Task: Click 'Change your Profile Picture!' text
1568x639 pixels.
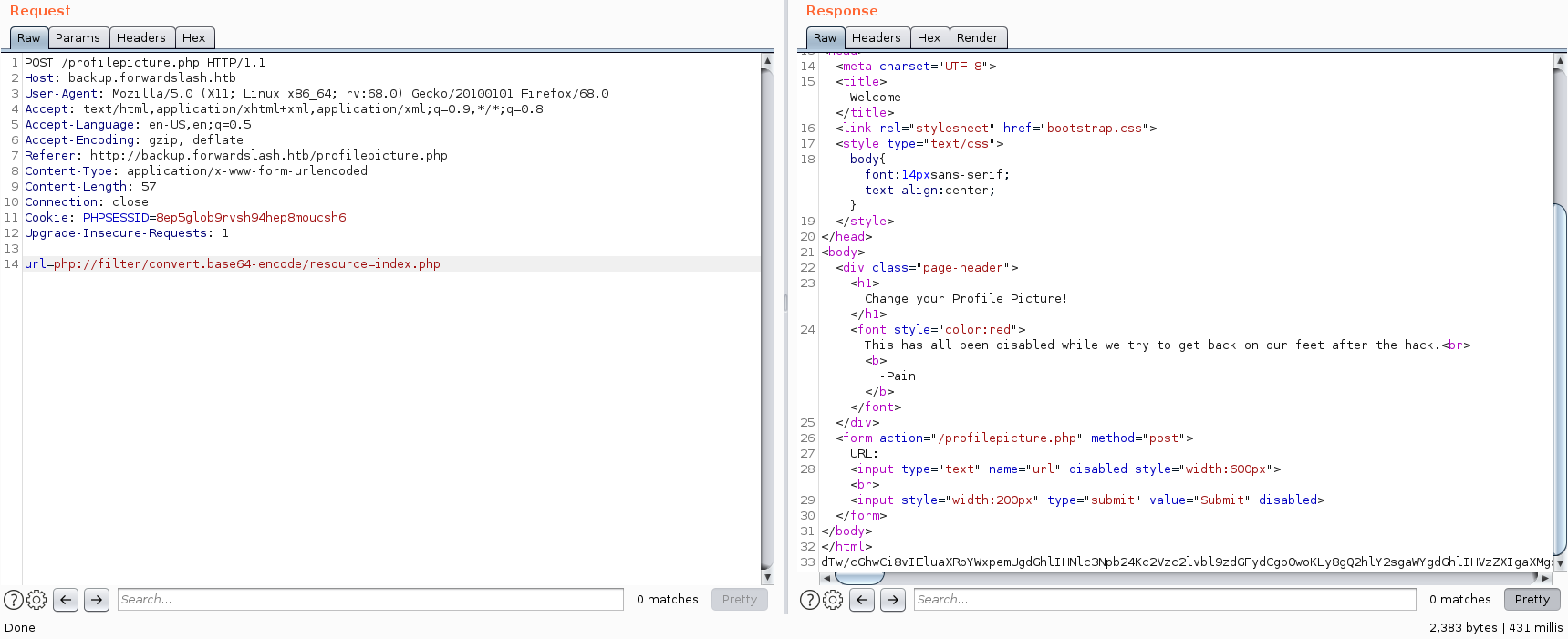Action: pyautogui.click(x=966, y=299)
